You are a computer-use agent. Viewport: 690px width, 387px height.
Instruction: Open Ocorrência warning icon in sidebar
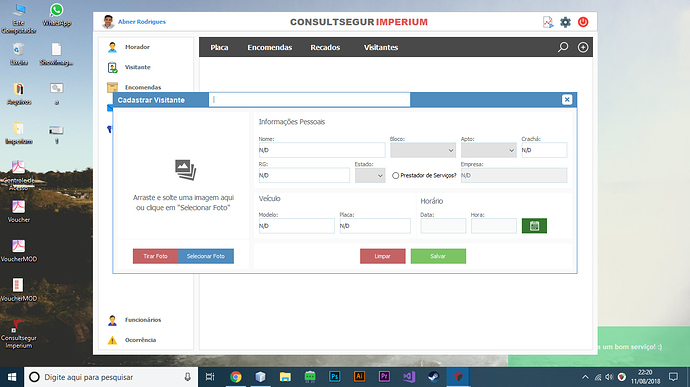(112, 340)
